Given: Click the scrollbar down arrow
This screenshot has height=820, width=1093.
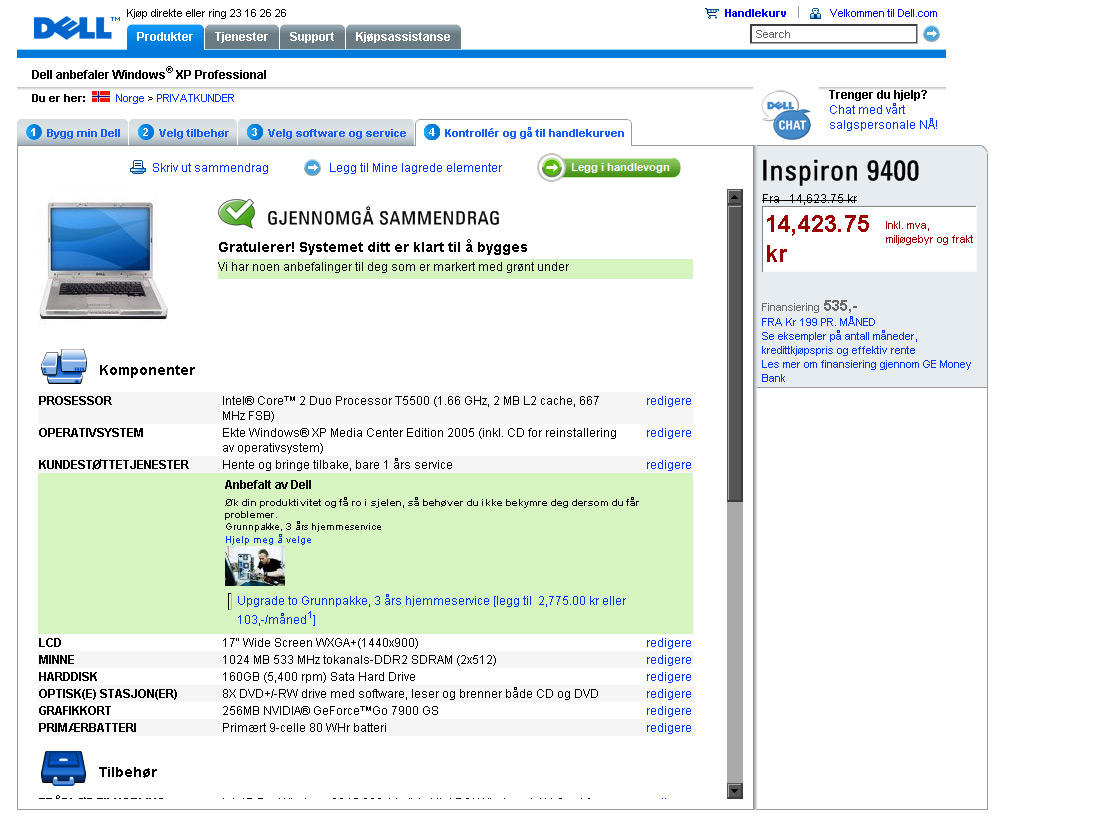Looking at the screenshot, I should tap(735, 791).
